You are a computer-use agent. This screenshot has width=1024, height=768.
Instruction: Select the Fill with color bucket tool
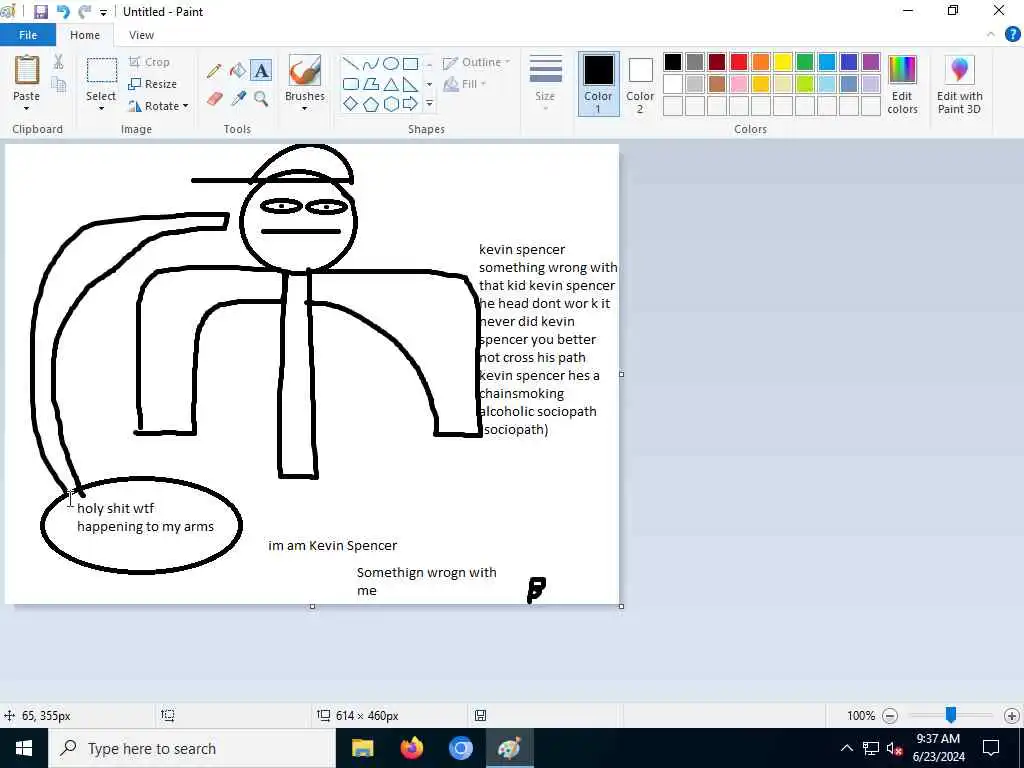click(x=238, y=71)
